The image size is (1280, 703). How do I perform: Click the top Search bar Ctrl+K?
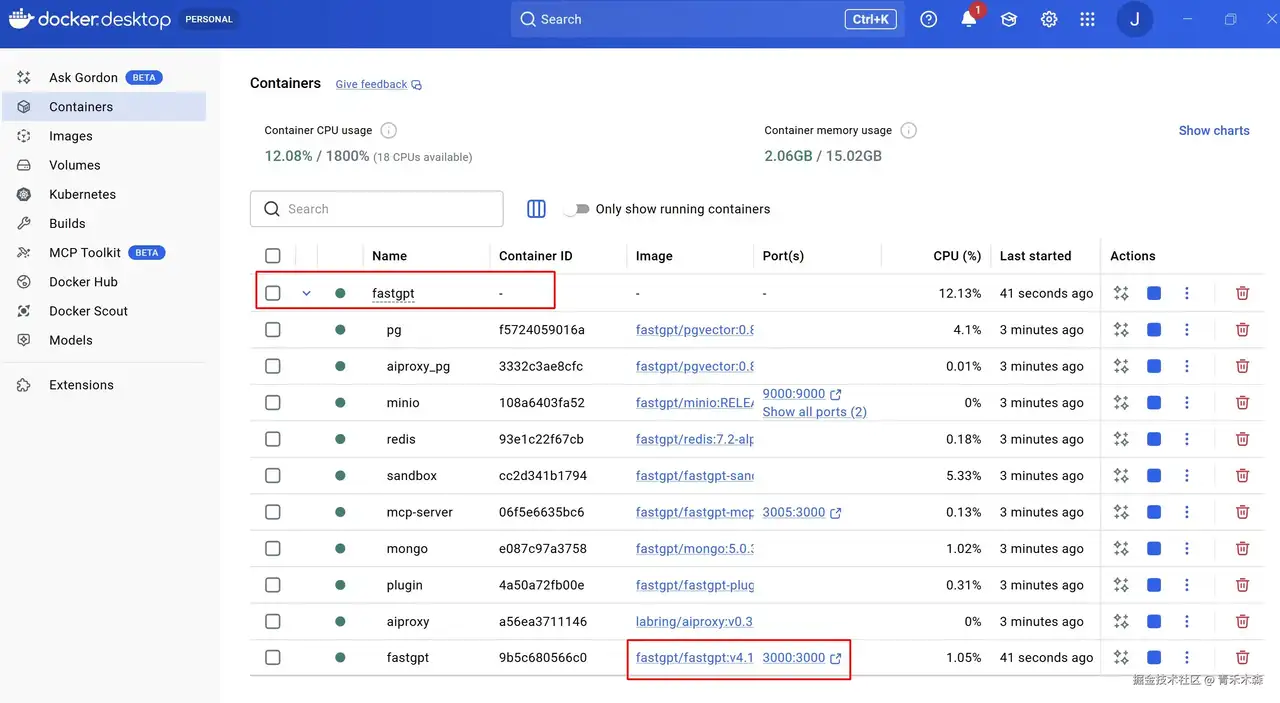point(708,19)
